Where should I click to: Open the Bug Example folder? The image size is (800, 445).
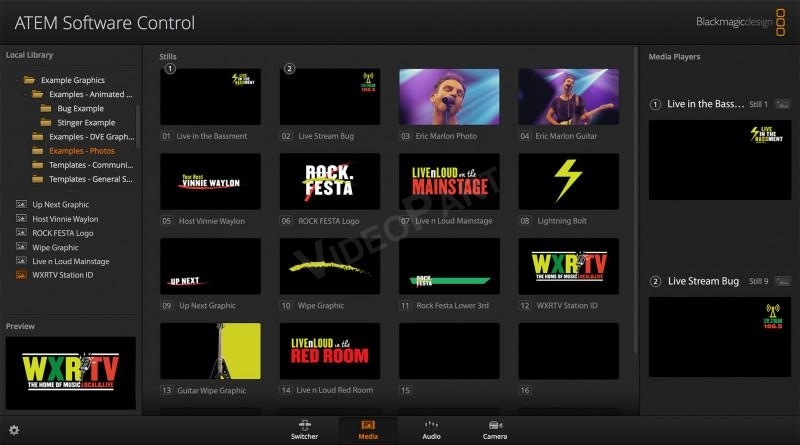click(x=73, y=109)
